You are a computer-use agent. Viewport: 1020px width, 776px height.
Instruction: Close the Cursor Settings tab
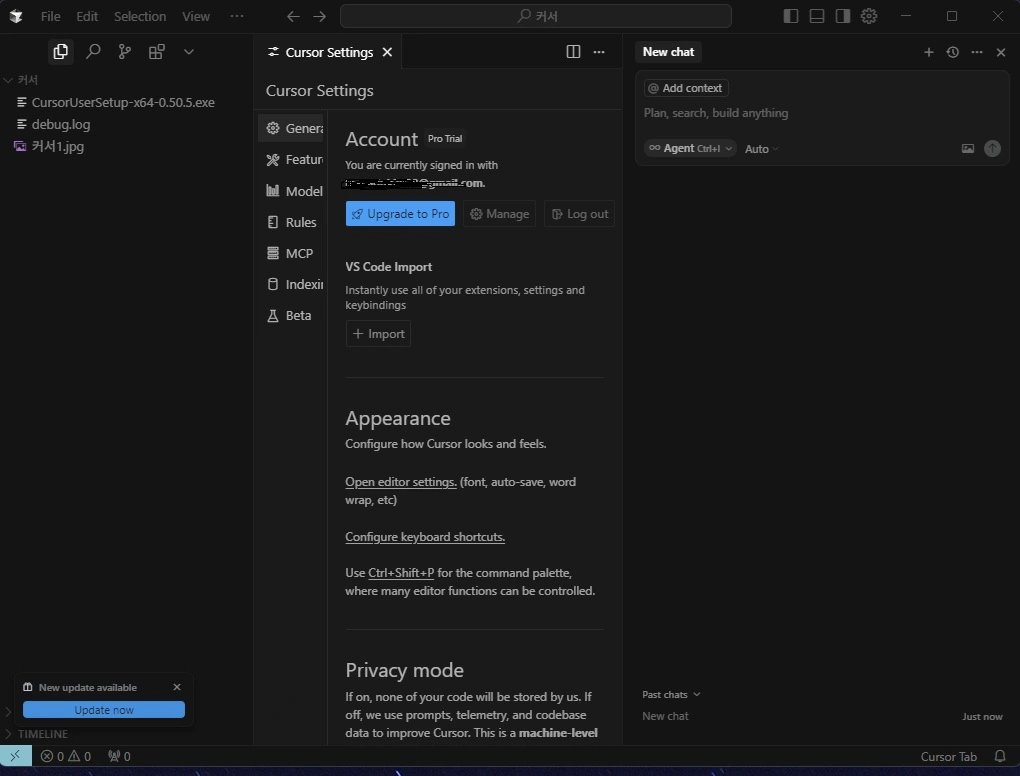tap(387, 52)
